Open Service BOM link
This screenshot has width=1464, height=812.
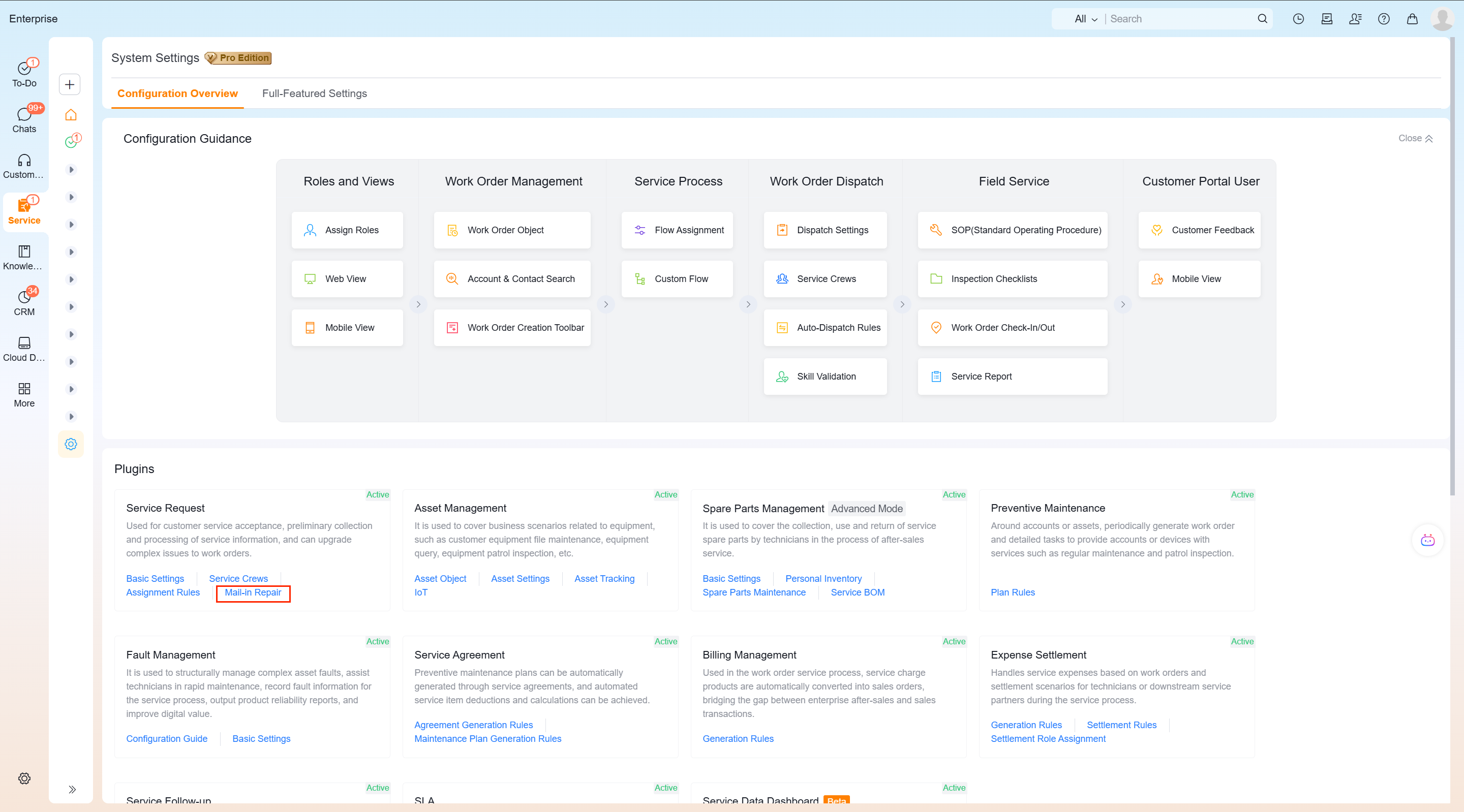858,592
